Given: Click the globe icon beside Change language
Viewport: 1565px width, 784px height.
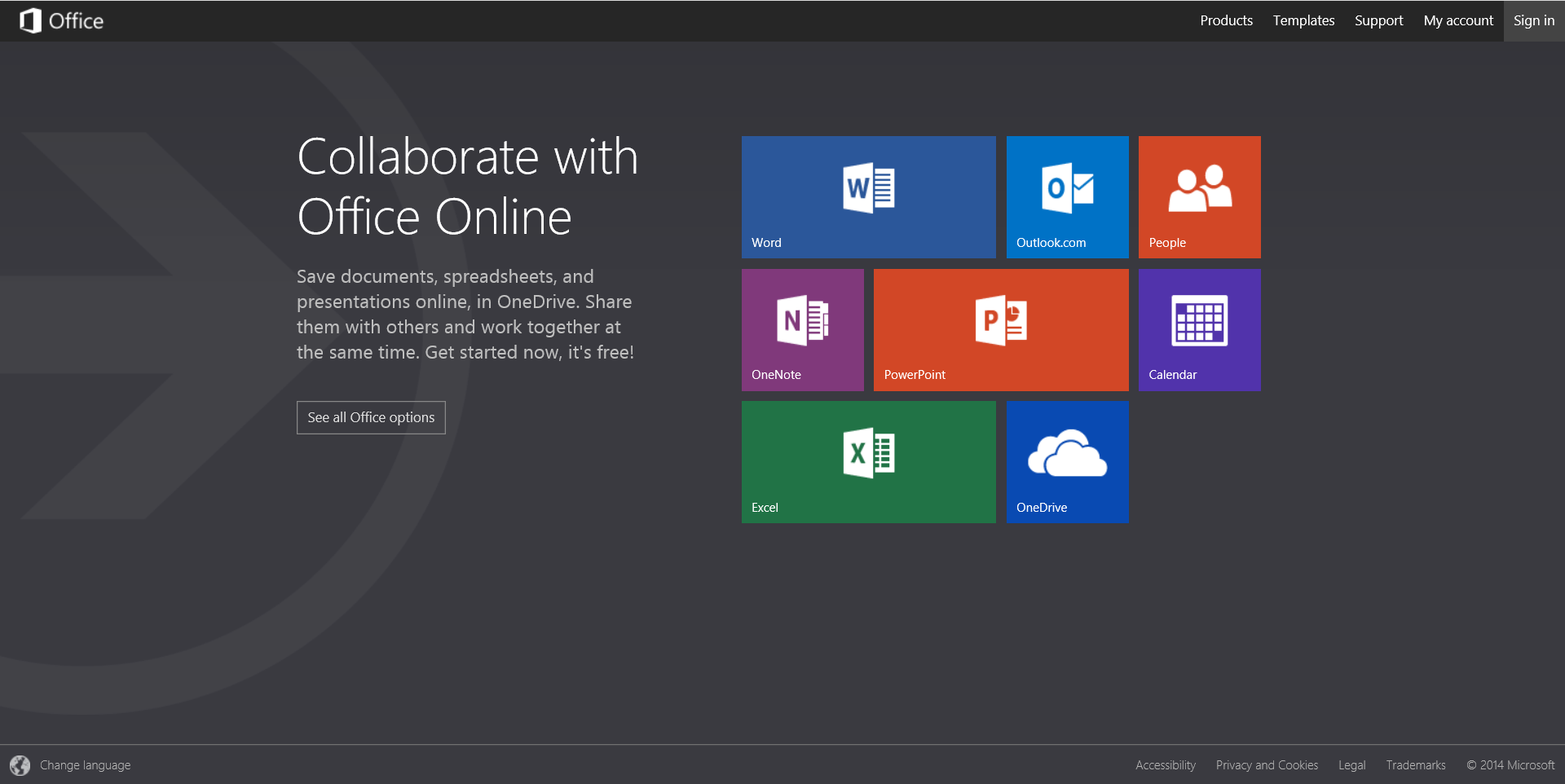Looking at the screenshot, I should tap(20, 765).
